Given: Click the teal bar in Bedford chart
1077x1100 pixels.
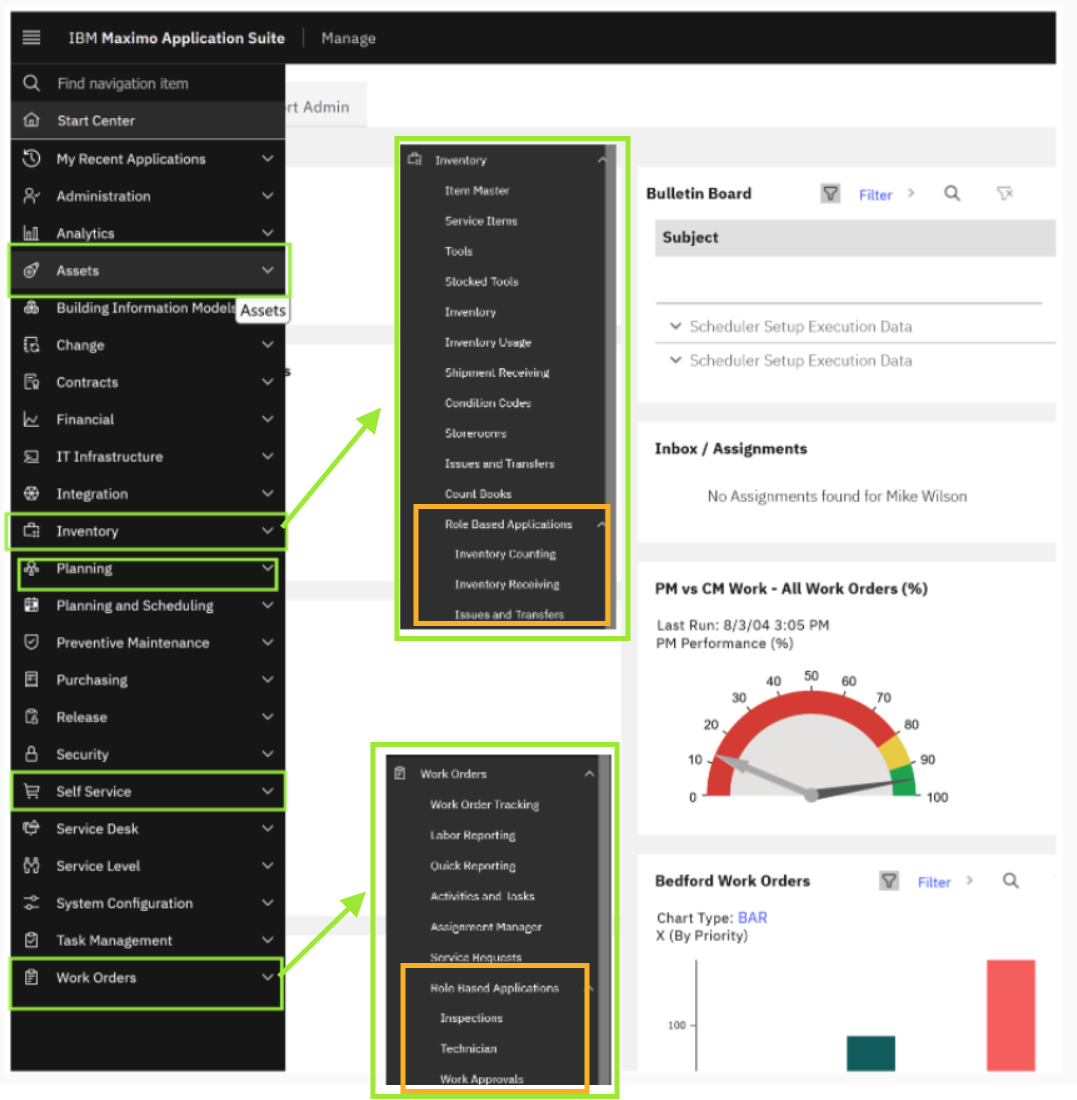Looking at the screenshot, I should pos(871,1053).
